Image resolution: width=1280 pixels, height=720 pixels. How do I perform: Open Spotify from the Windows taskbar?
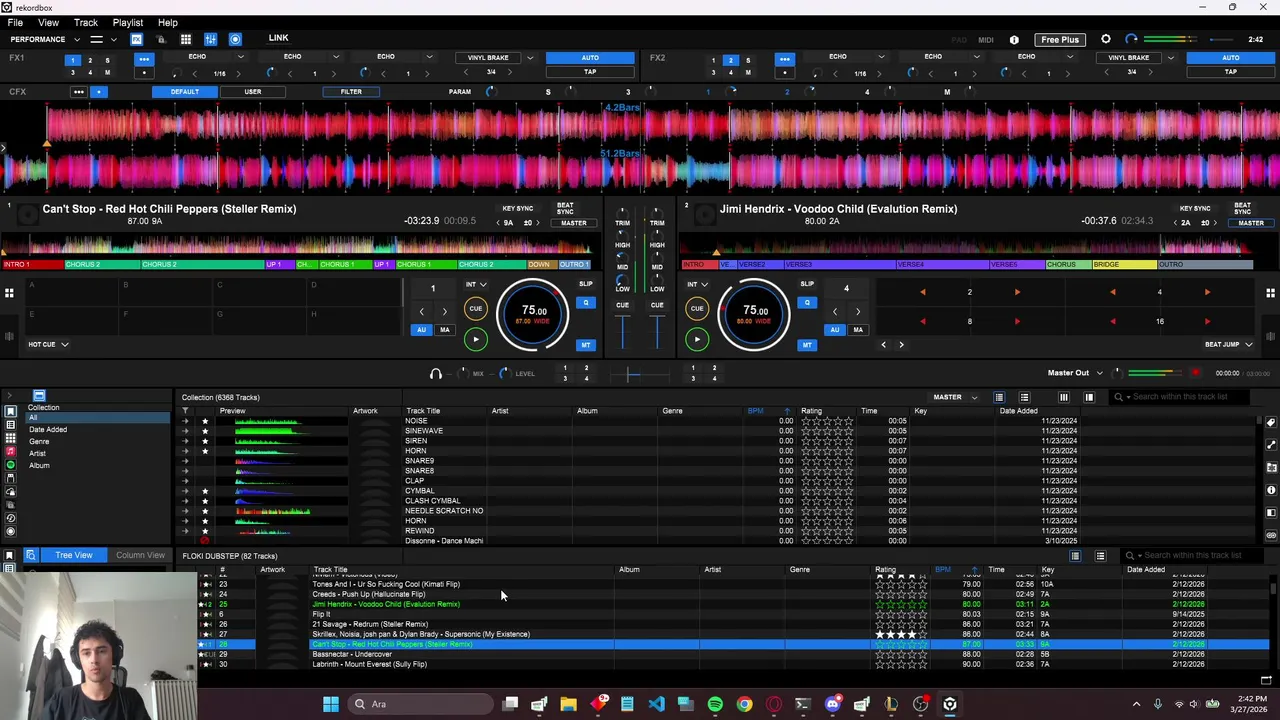[x=715, y=704]
